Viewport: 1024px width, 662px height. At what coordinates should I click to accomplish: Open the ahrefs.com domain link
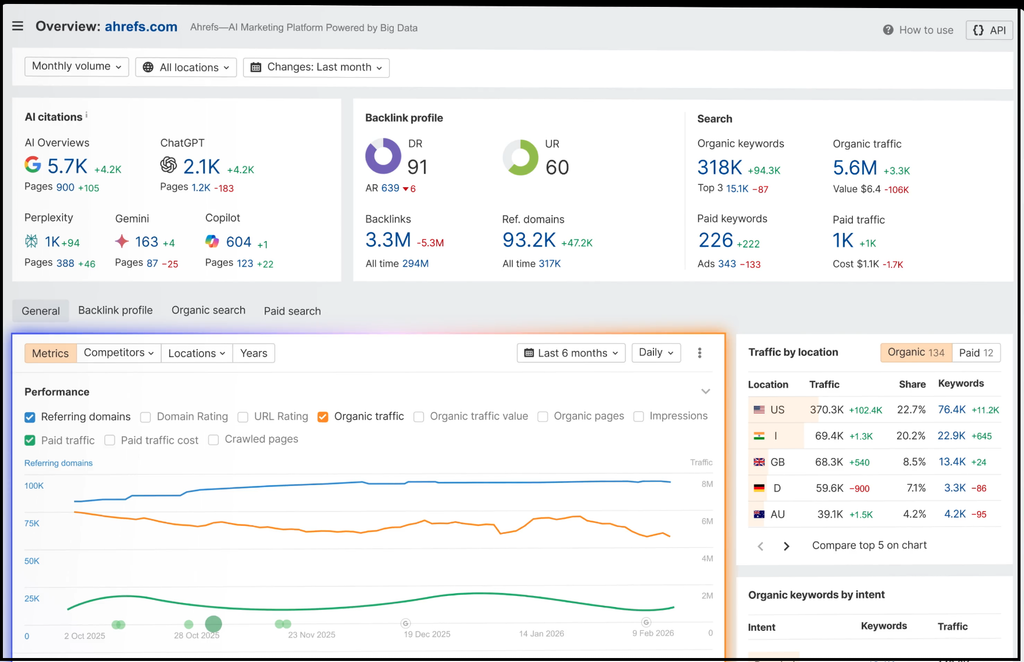141,27
